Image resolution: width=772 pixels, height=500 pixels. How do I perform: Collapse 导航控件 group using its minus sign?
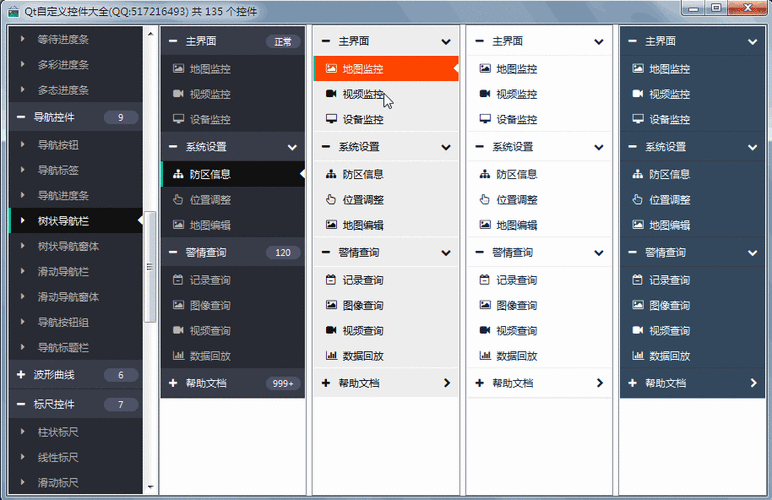point(21,117)
